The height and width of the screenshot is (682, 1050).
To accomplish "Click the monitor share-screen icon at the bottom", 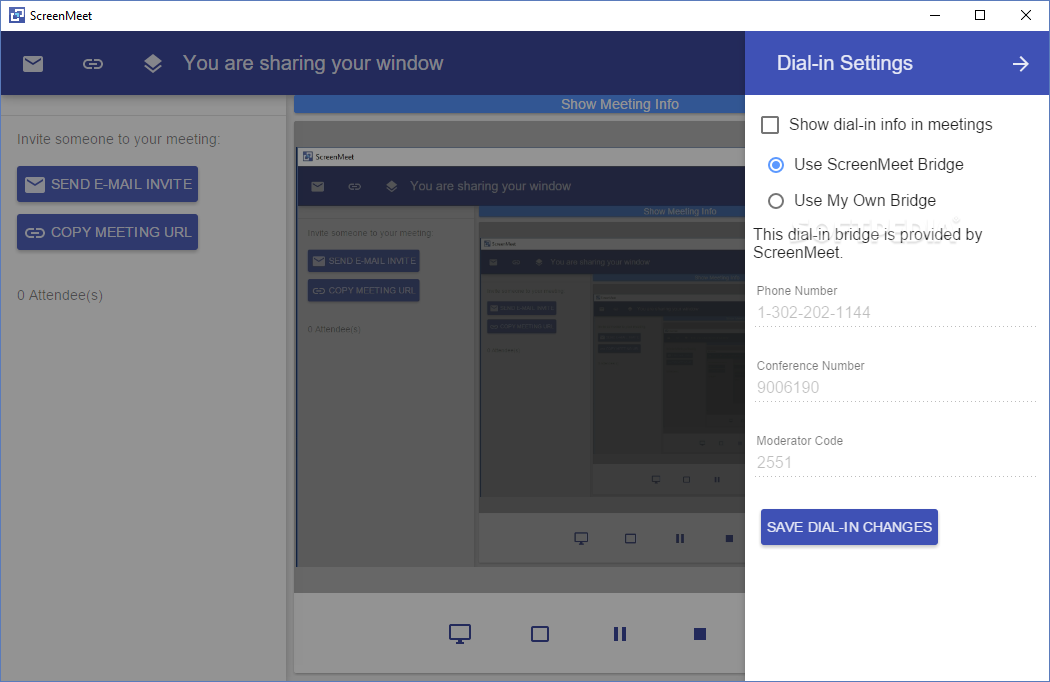I will pyautogui.click(x=460, y=634).
